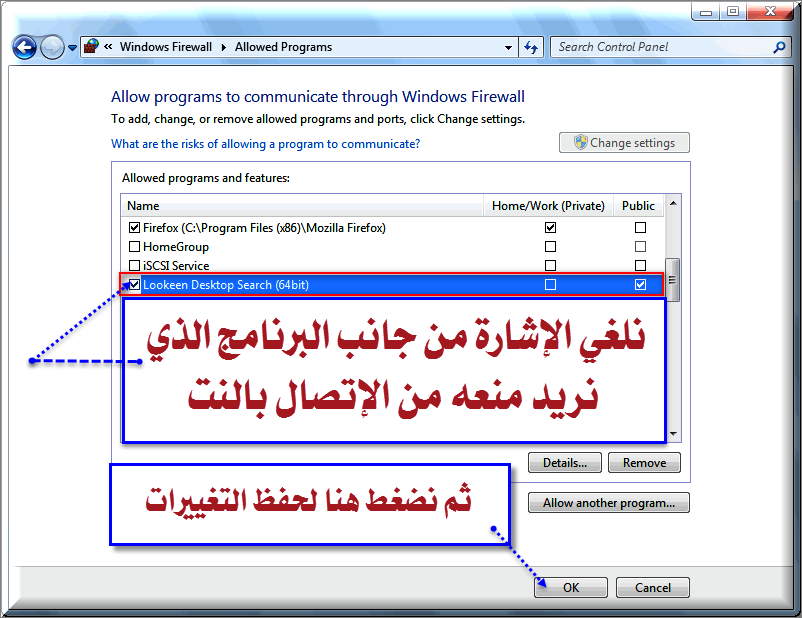The image size is (802, 618).
Task: Click the double-chevron before Windows Firewall
Action: pos(108,47)
